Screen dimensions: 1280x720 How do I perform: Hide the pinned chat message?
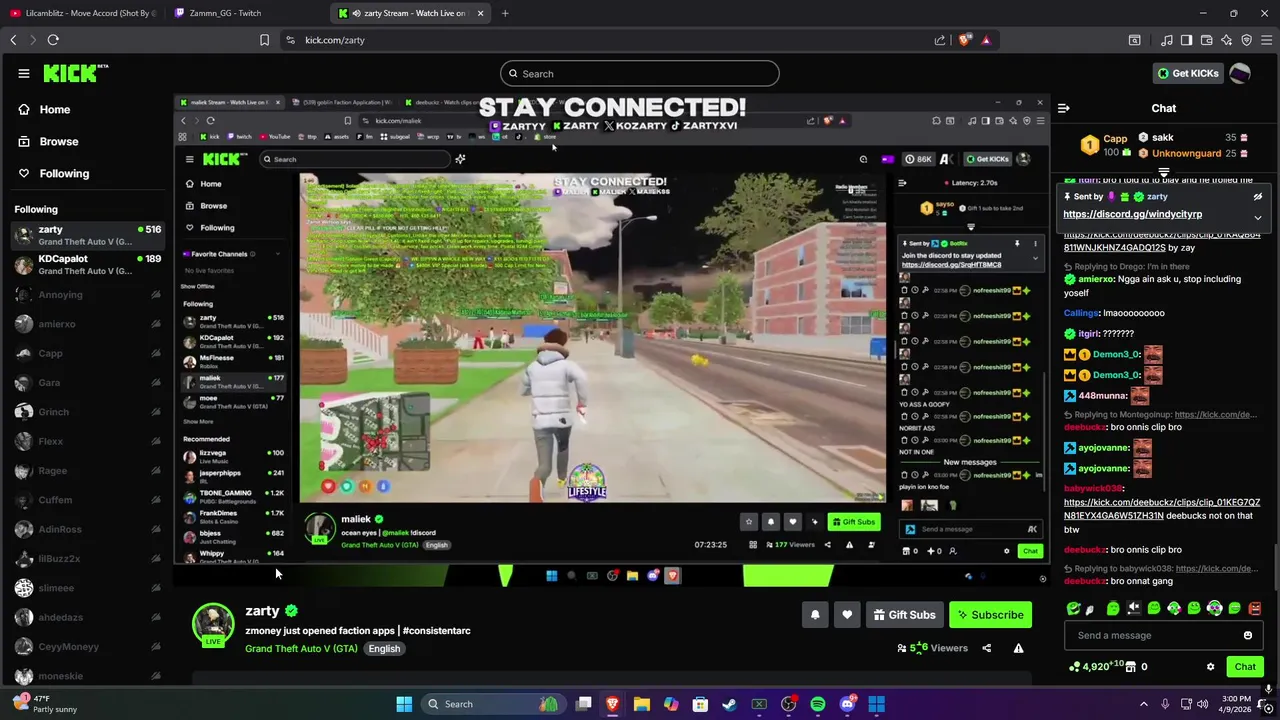(1258, 197)
